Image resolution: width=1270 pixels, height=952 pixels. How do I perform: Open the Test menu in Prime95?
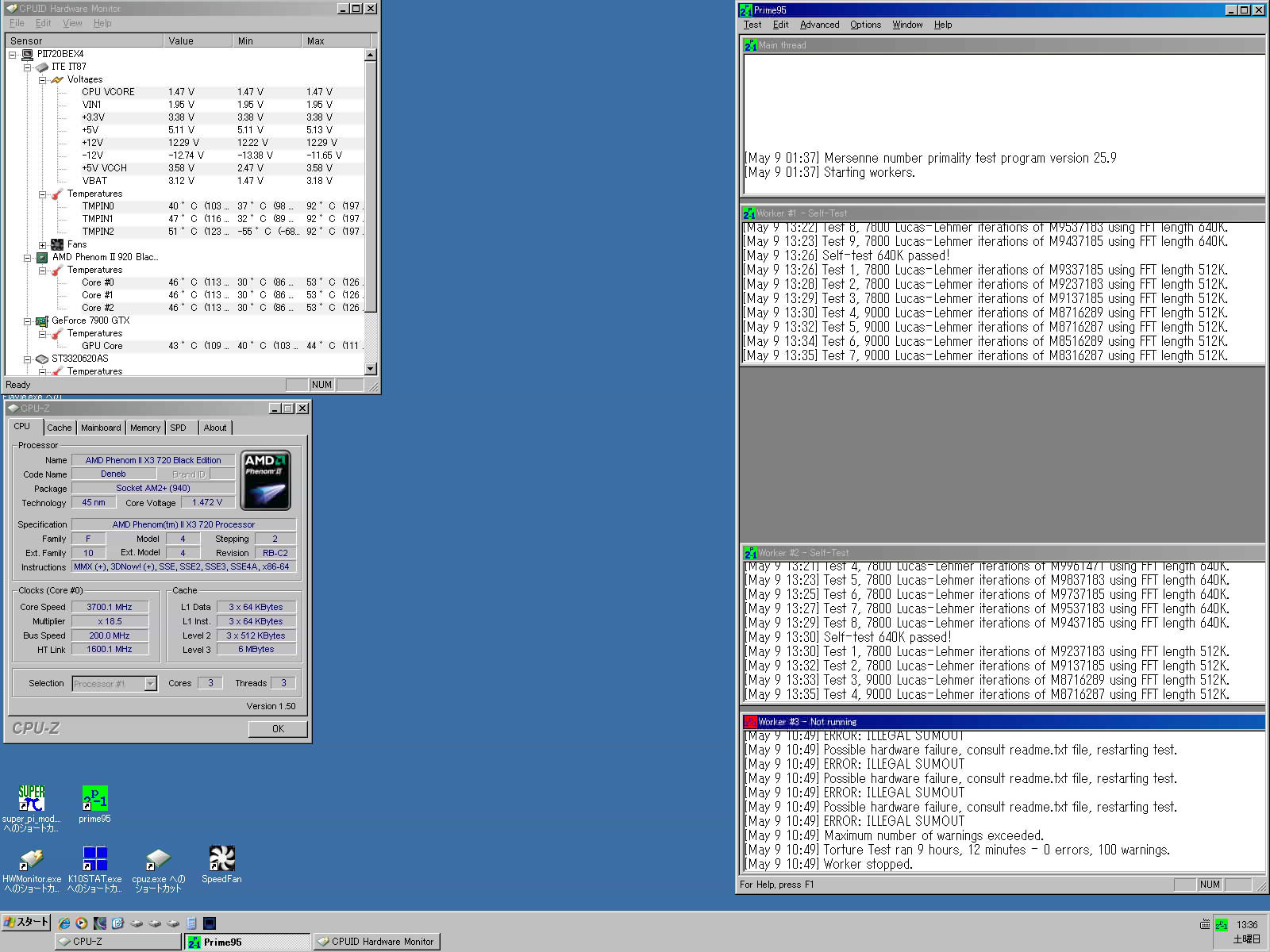coord(752,25)
